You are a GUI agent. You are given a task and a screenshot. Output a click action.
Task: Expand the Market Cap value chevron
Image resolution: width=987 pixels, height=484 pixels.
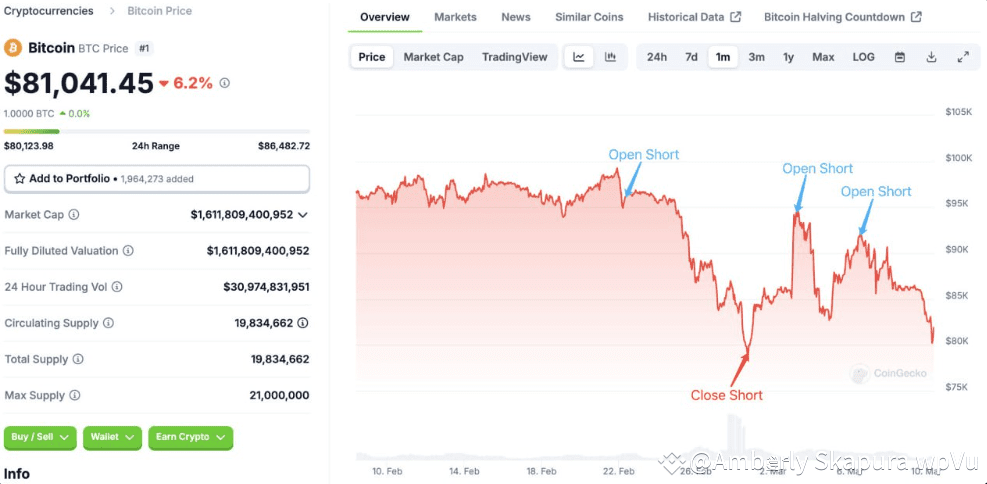[x=303, y=215]
